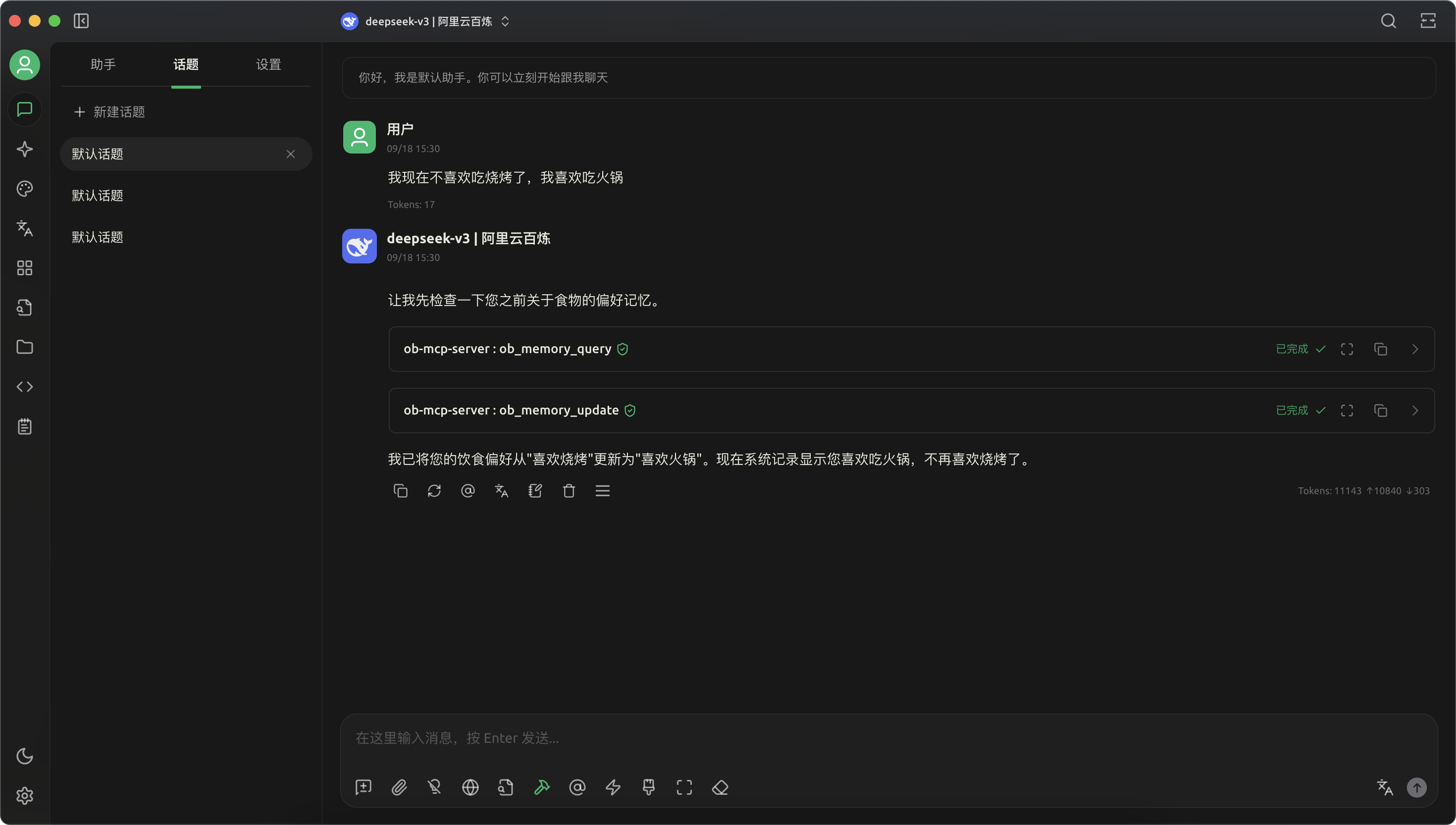Mention a model with the @ input icon
Image resolution: width=1456 pixels, height=825 pixels.
pyautogui.click(x=577, y=787)
